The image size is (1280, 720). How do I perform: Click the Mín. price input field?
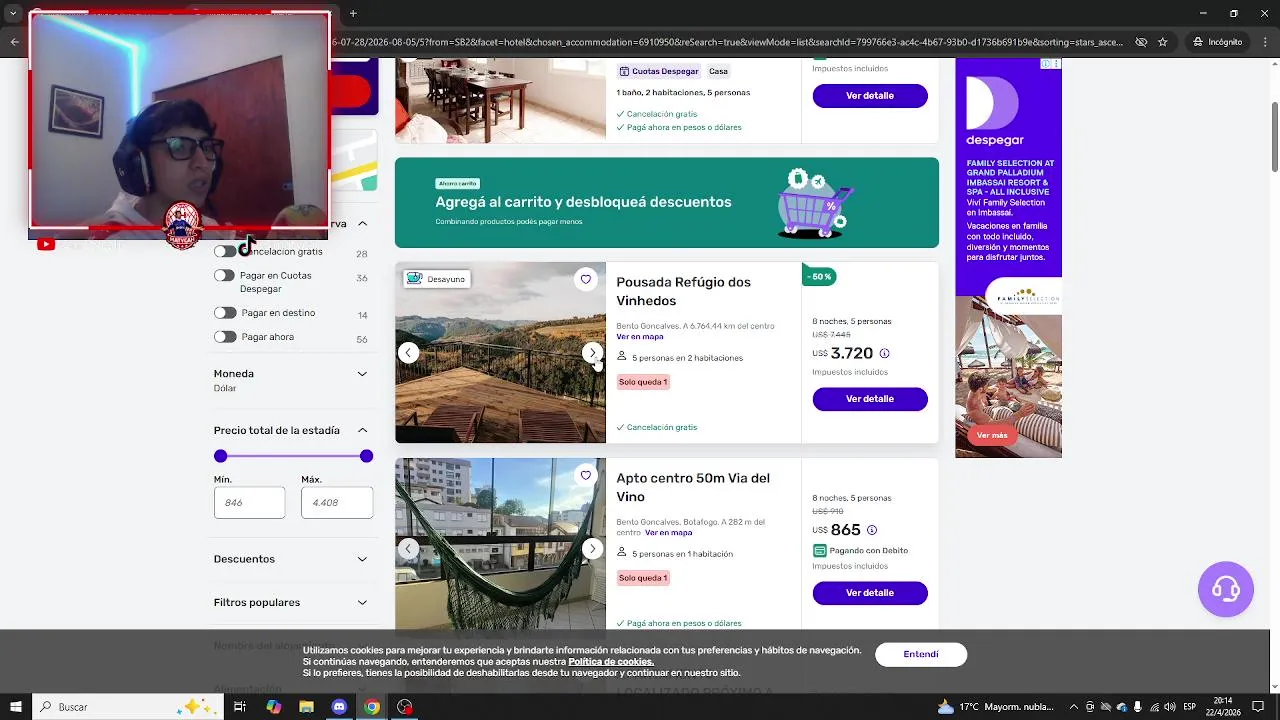(249, 502)
